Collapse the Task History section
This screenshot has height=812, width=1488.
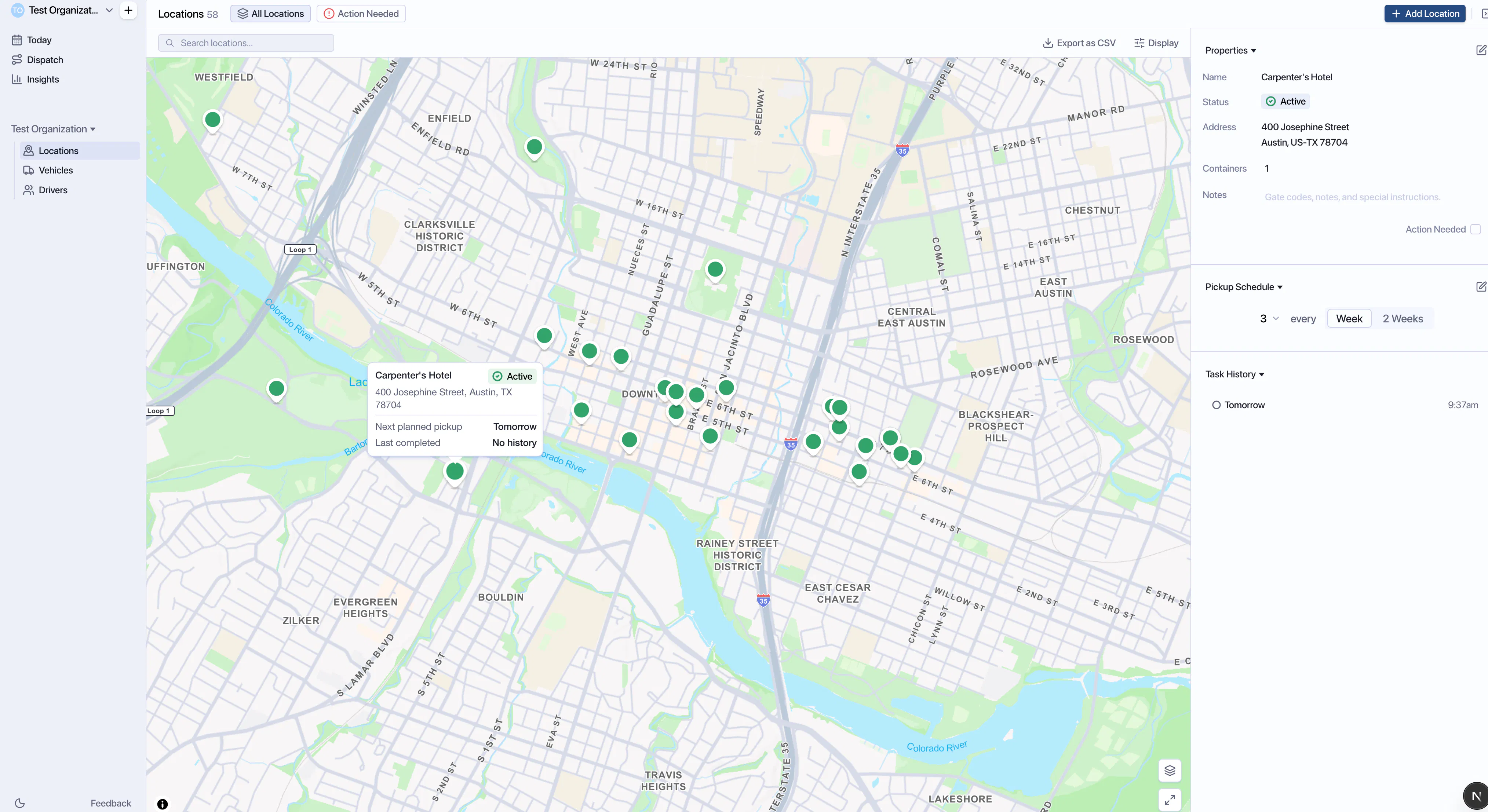pyautogui.click(x=1234, y=374)
